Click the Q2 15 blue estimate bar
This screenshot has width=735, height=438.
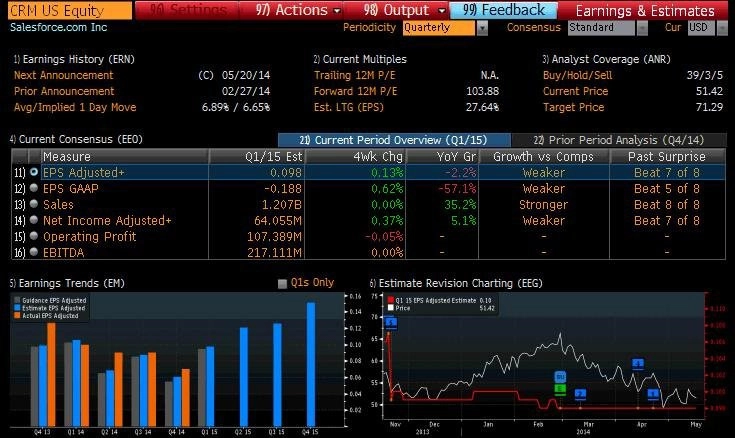[x=244, y=377]
